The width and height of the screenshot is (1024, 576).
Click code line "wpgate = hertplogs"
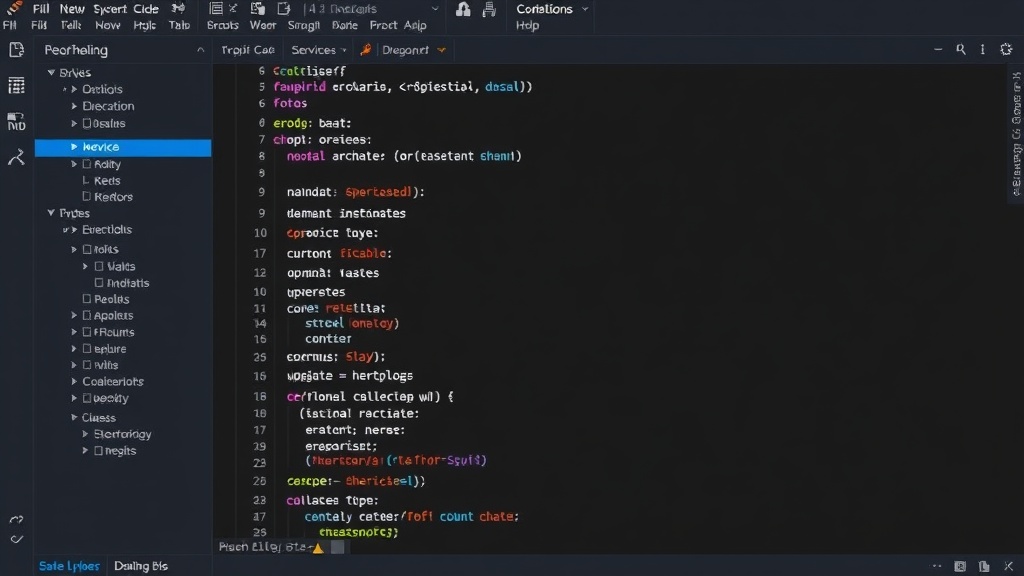349,376
